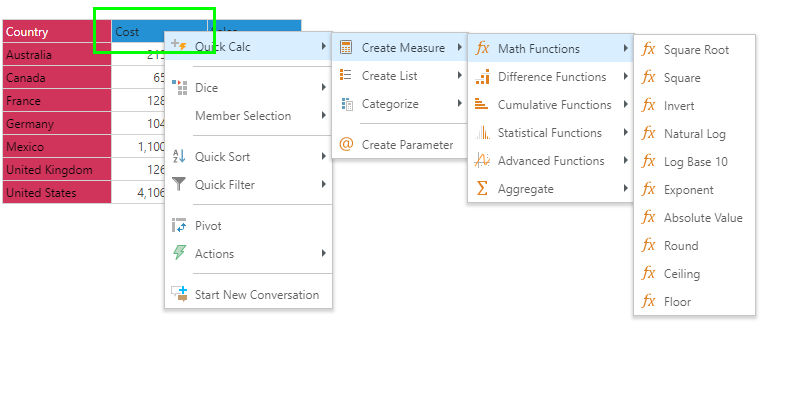Click the Aggregate sigma icon
The width and height of the screenshot is (798, 394).
481,188
